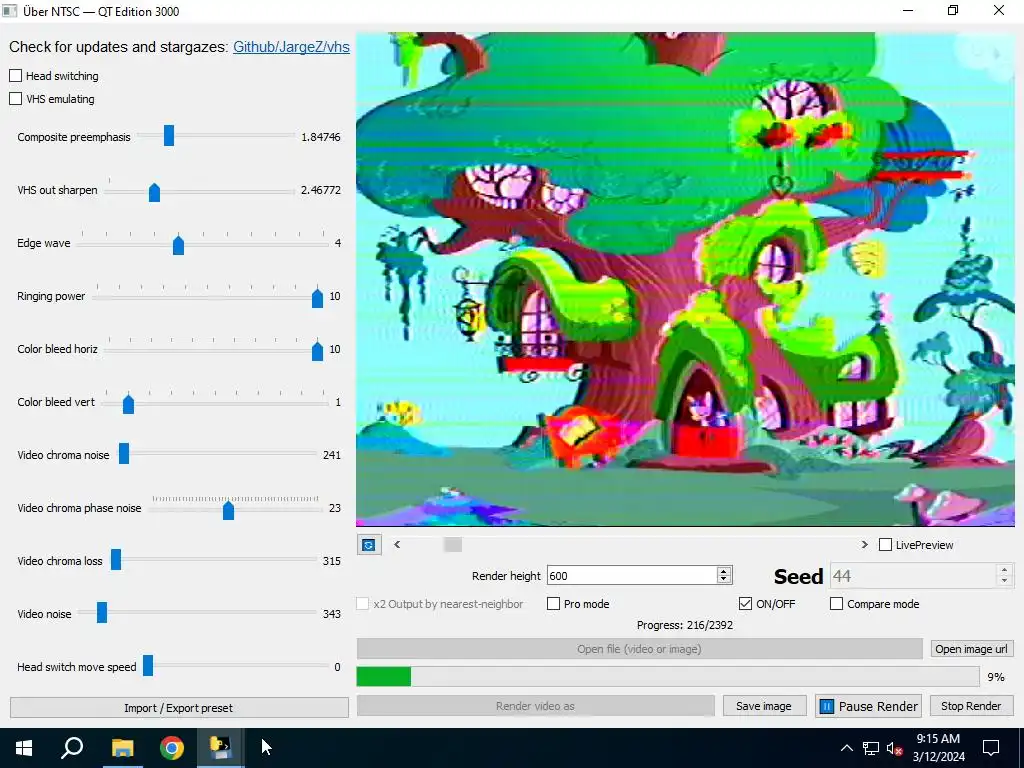Click the Video chroma loss value 315
Screen dimensions: 1024x768
[x=332, y=561]
